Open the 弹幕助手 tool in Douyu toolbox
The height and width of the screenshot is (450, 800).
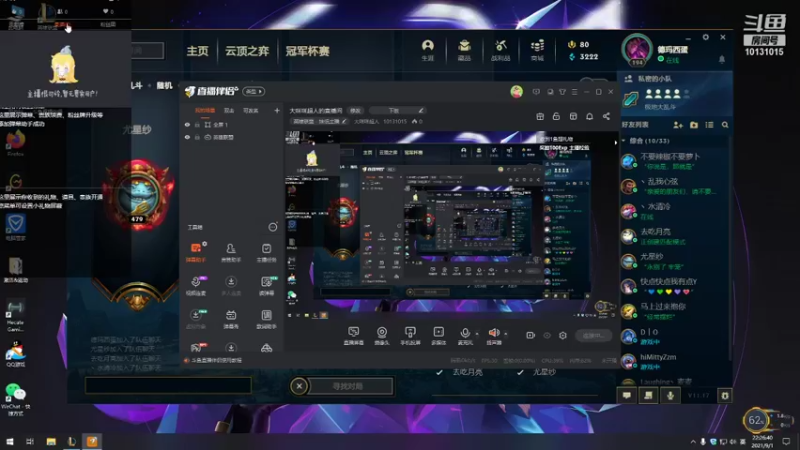pos(196,252)
